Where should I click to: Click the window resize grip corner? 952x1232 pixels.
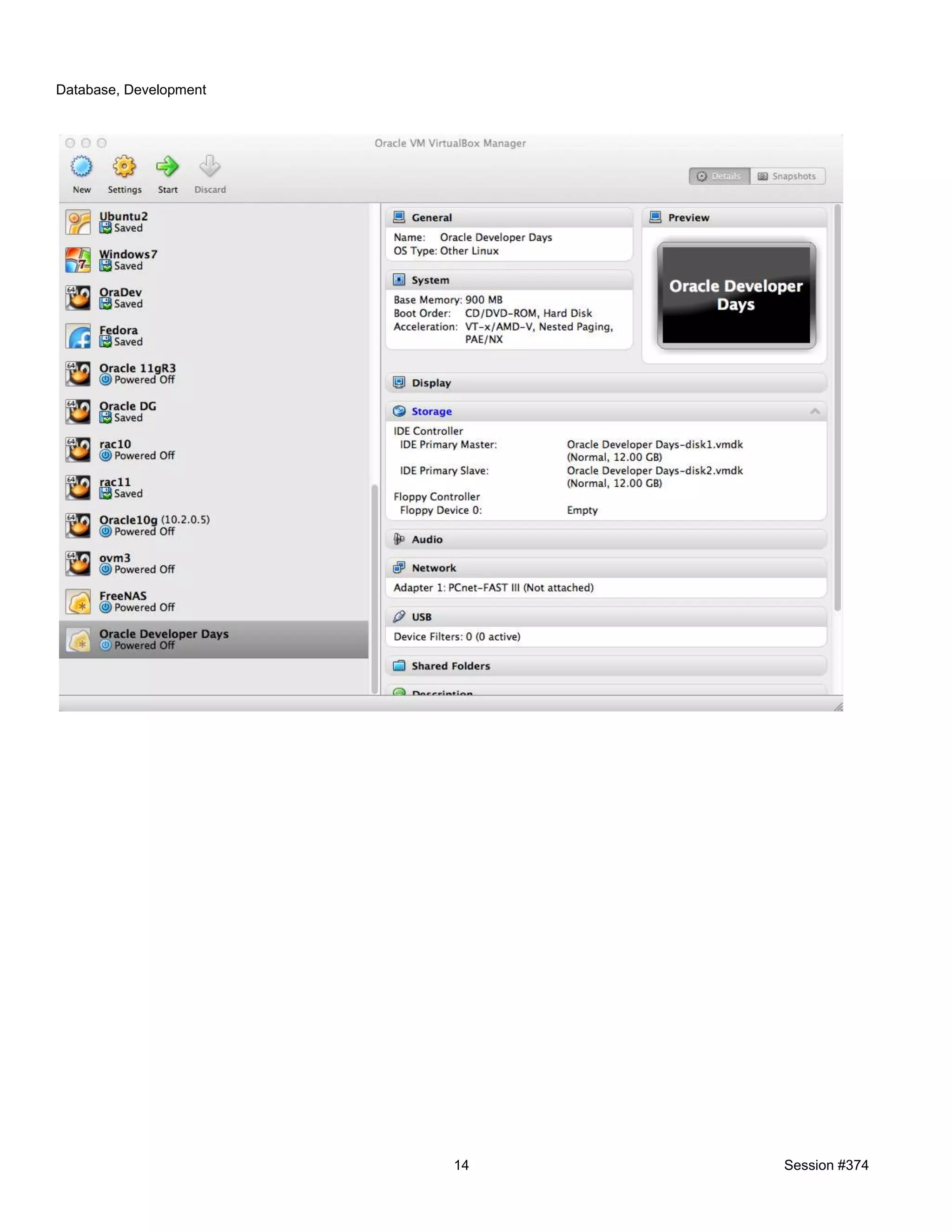[838, 706]
